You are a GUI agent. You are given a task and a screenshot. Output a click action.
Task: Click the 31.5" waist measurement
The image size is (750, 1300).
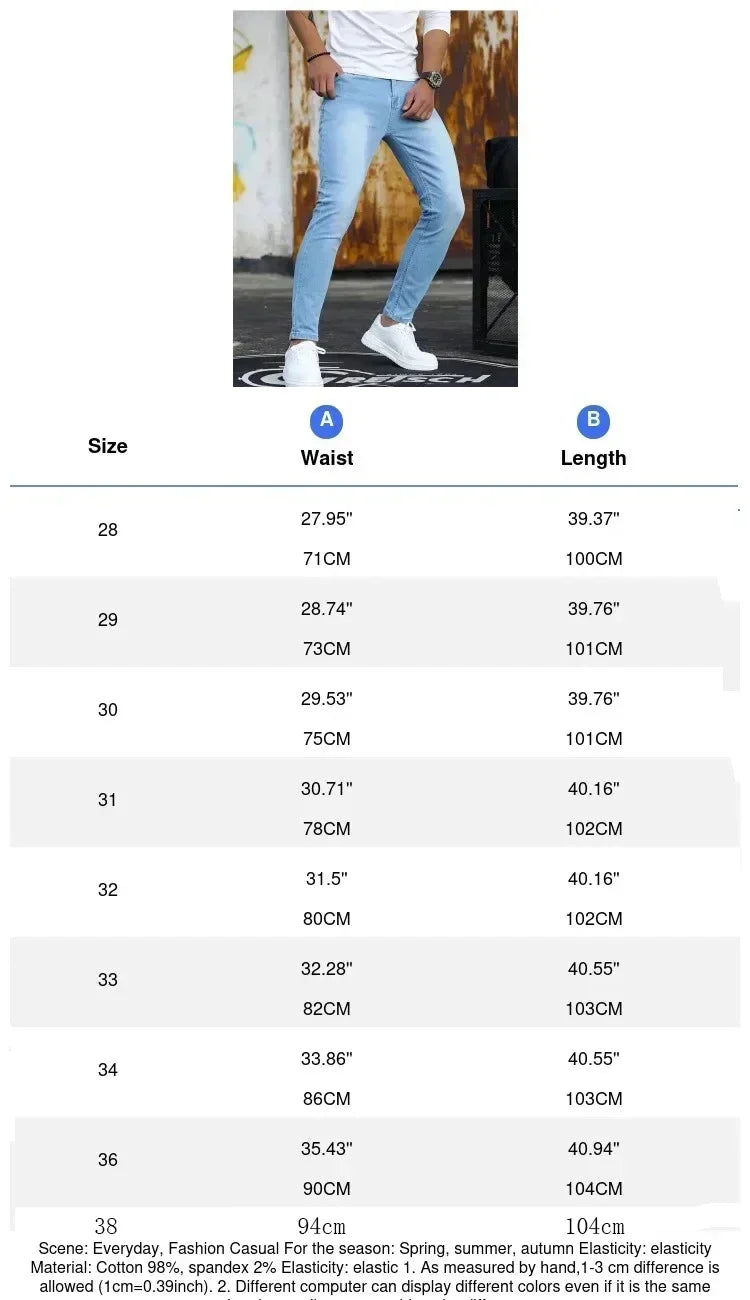(x=327, y=879)
